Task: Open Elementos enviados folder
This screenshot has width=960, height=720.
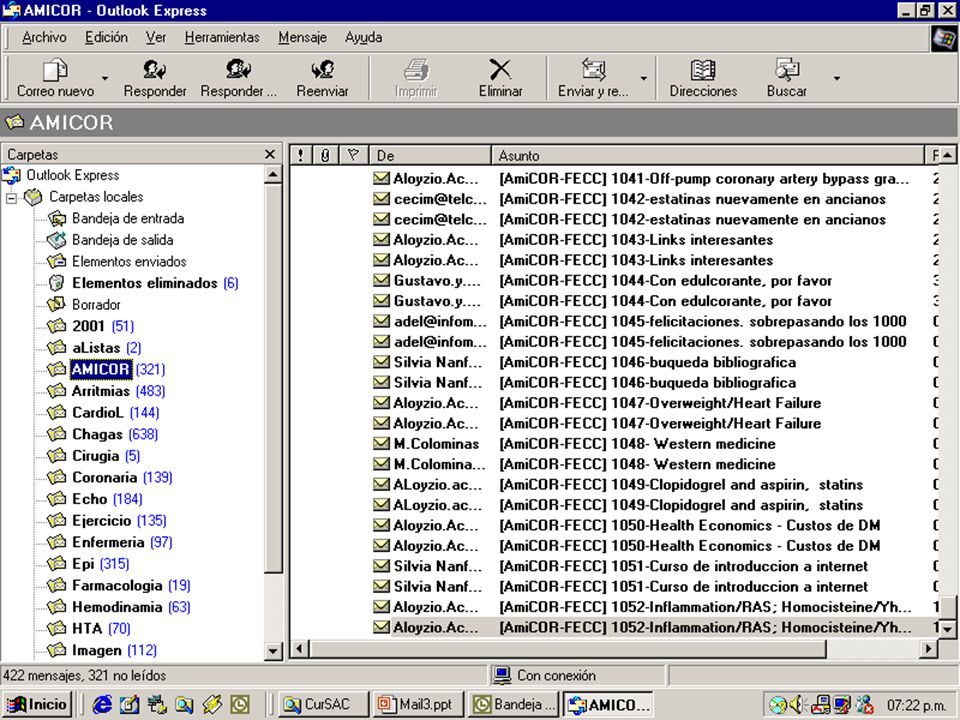Action: [129, 261]
